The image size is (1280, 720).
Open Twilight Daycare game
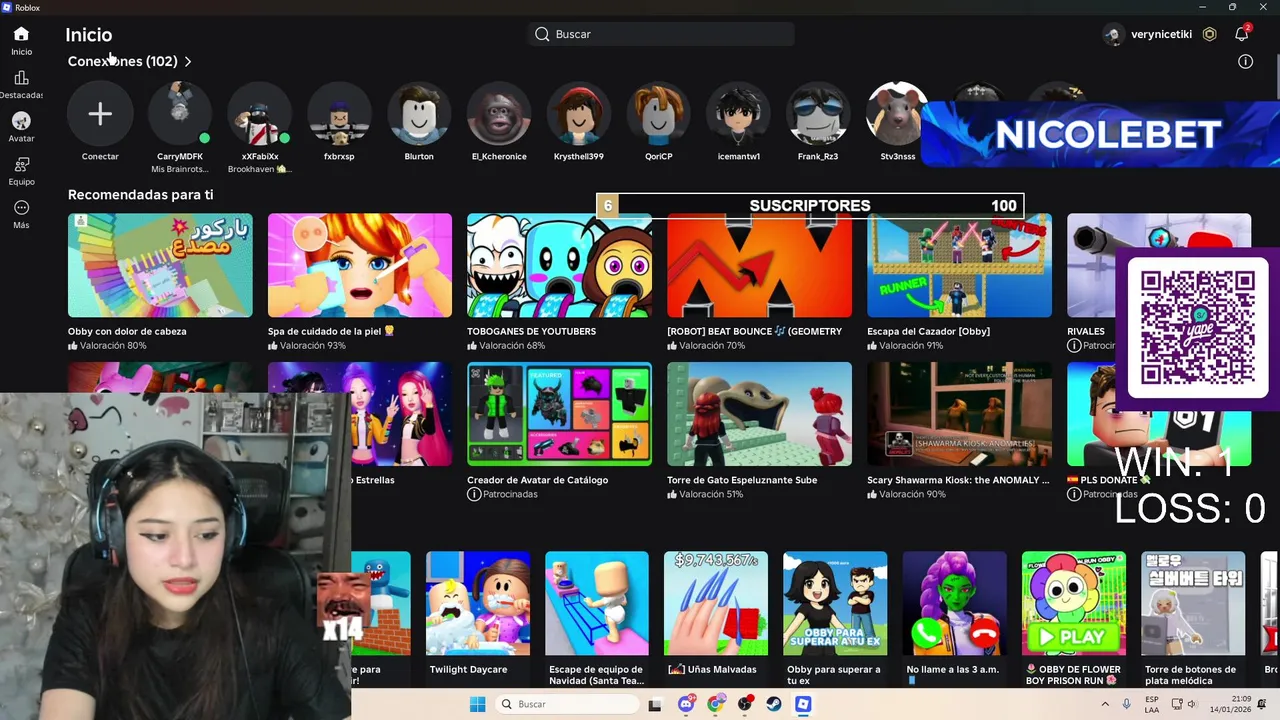pyautogui.click(x=478, y=603)
